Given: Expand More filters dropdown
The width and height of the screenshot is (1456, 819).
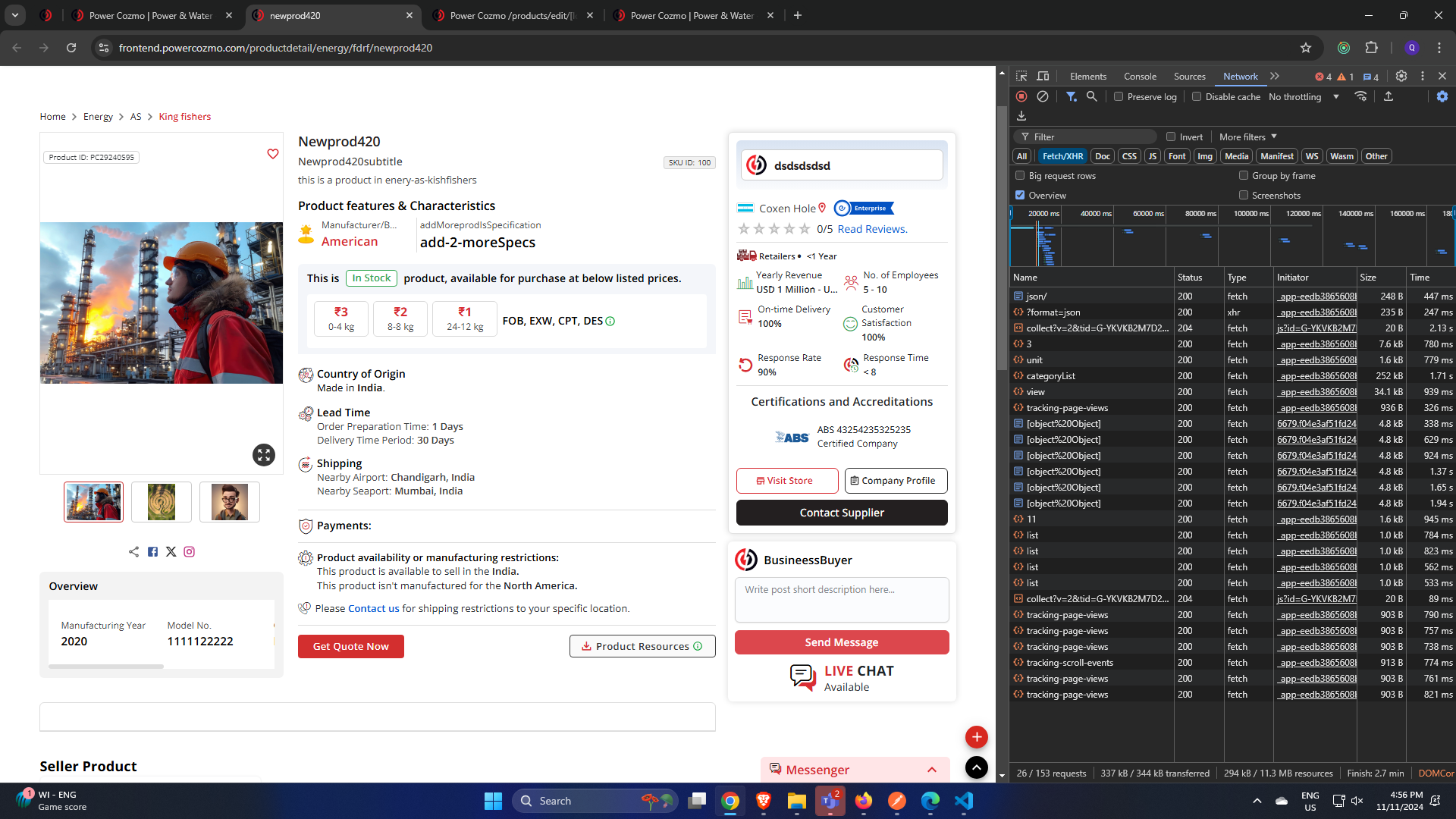Looking at the screenshot, I should 1248,137.
